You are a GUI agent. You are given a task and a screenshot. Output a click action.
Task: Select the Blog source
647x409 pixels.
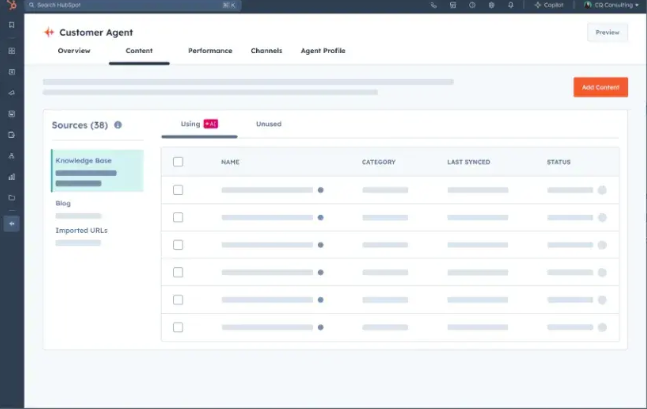point(63,203)
